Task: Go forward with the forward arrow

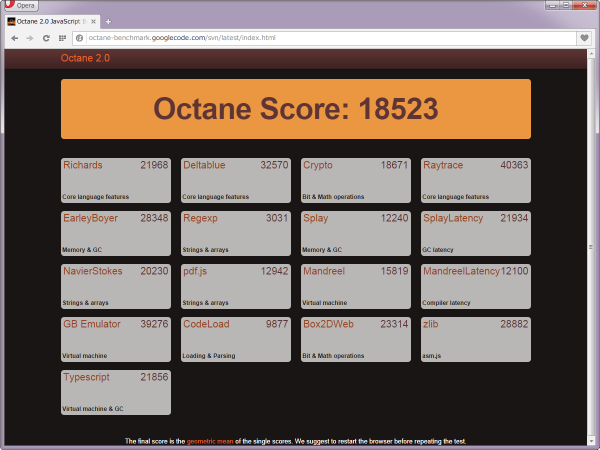Action: [30, 38]
